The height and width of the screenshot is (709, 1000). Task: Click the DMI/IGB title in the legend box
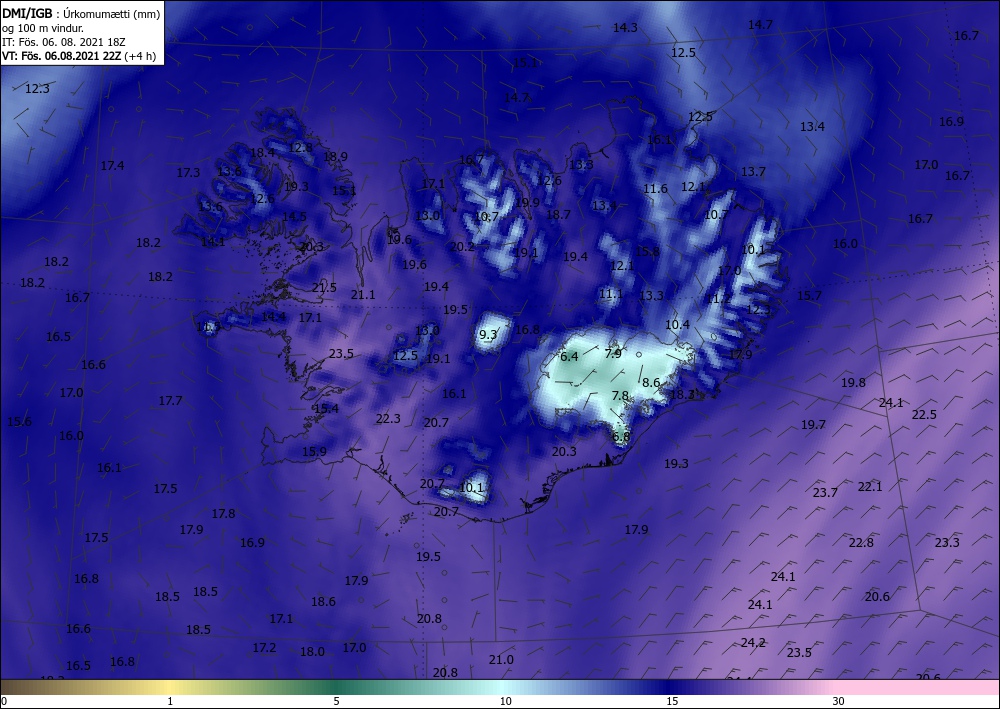coord(27,13)
